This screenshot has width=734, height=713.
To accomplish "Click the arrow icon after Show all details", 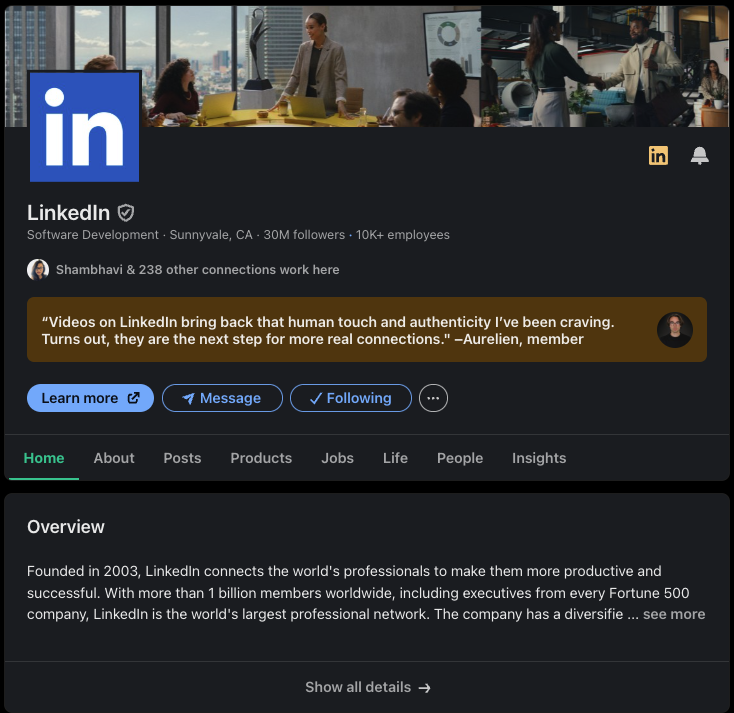I will [425, 688].
